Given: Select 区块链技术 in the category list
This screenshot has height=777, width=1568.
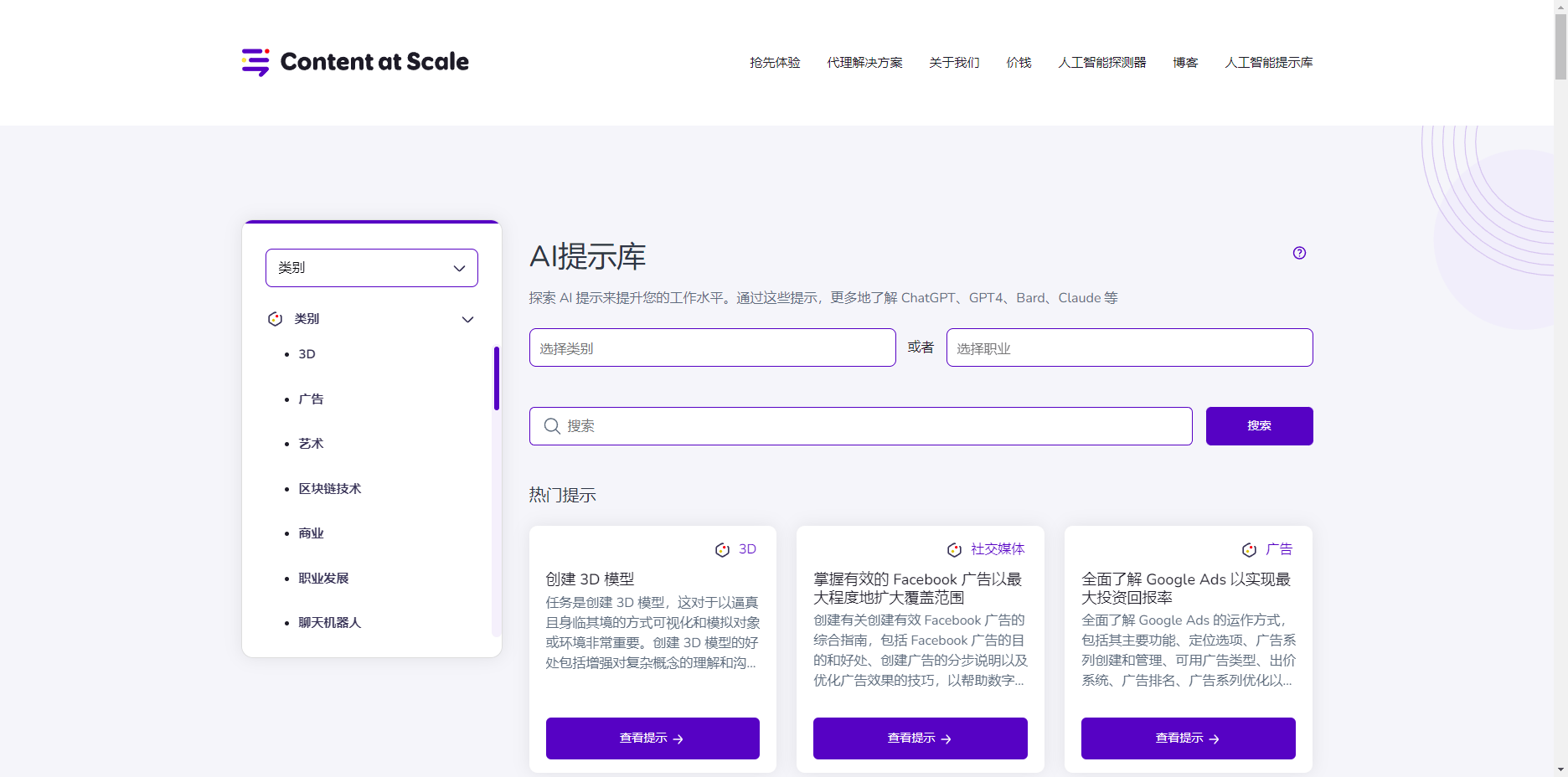Looking at the screenshot, I should (x=330, y=489).
